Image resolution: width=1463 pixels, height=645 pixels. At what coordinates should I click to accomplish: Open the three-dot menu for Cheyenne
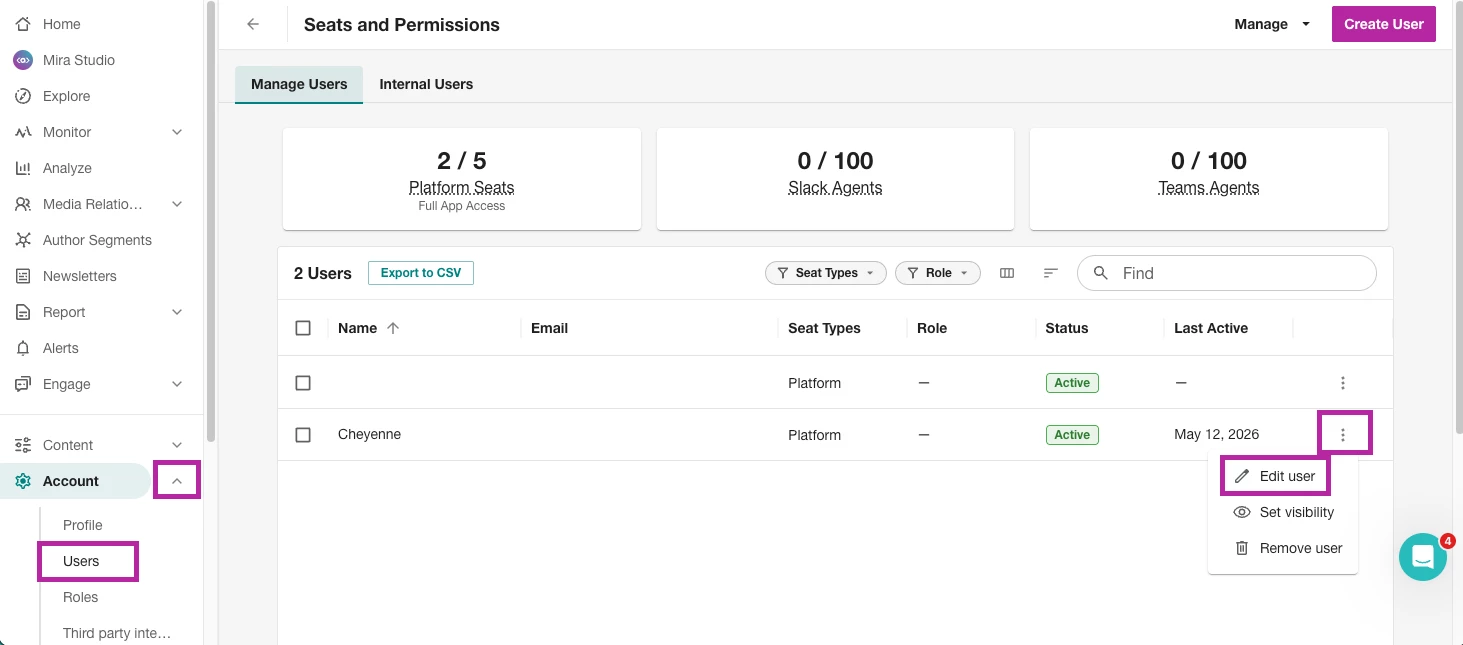1343,435
